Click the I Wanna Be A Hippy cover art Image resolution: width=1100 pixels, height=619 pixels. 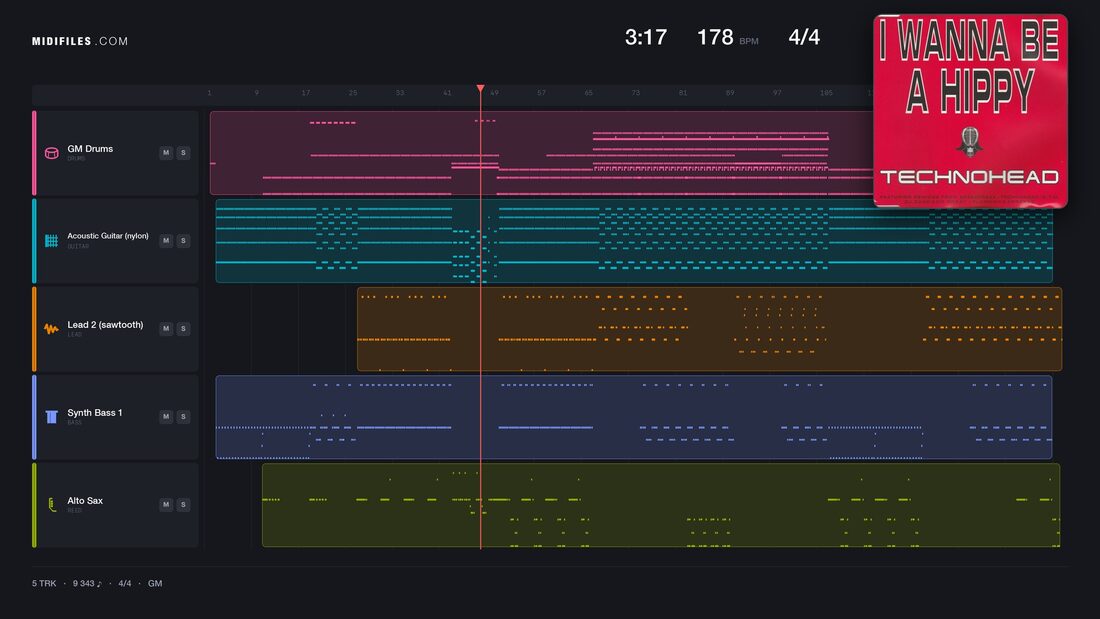coord(970,111)
